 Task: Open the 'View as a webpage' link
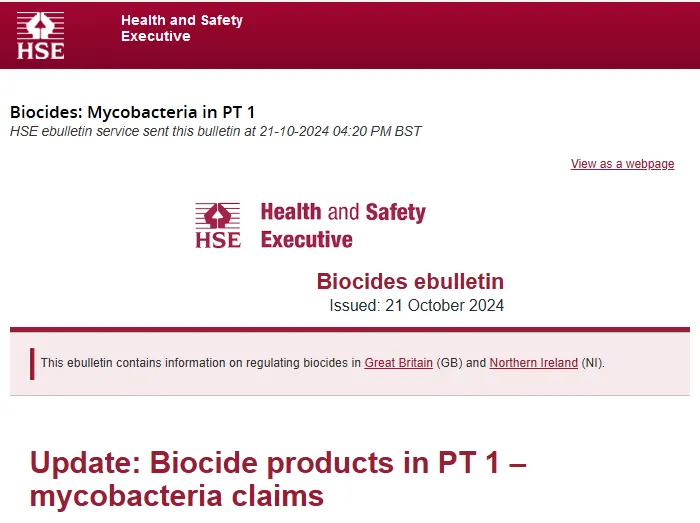622,164
